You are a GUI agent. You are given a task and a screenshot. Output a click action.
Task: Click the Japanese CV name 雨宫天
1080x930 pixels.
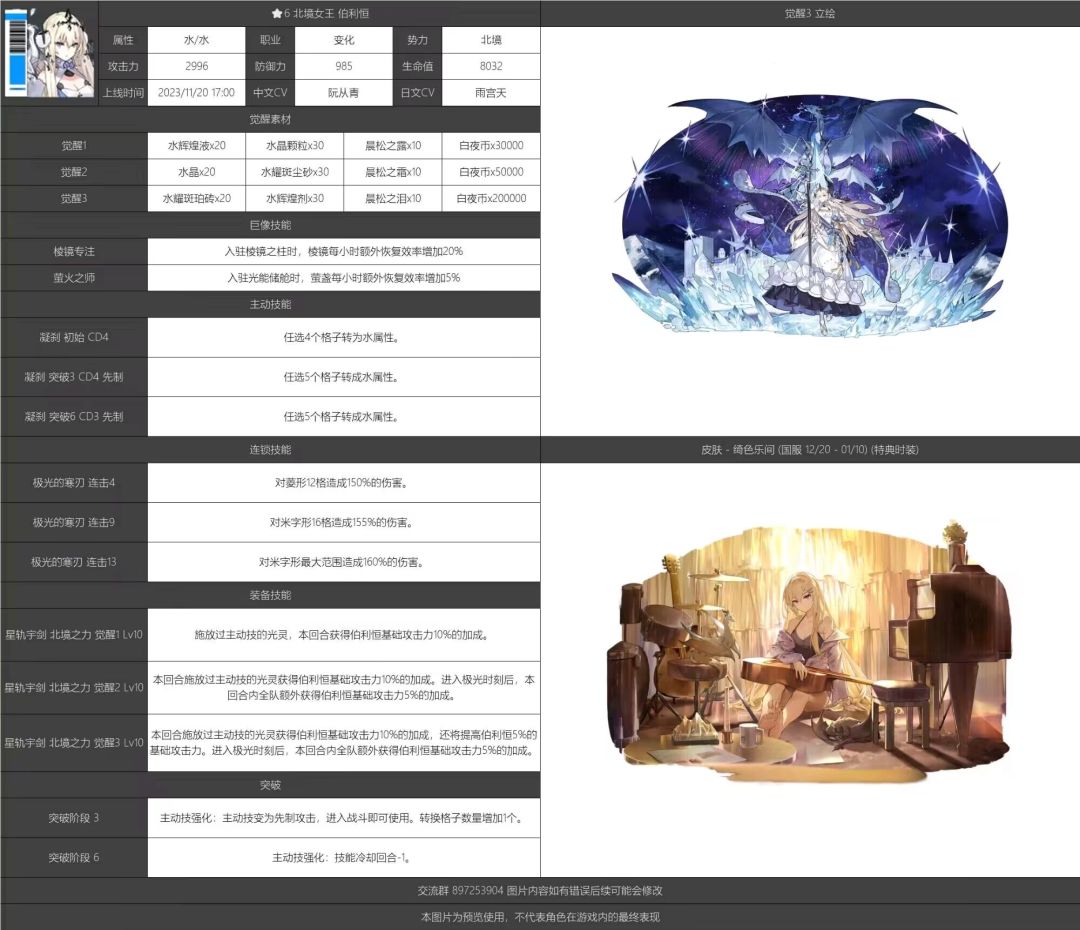point(491,92)
